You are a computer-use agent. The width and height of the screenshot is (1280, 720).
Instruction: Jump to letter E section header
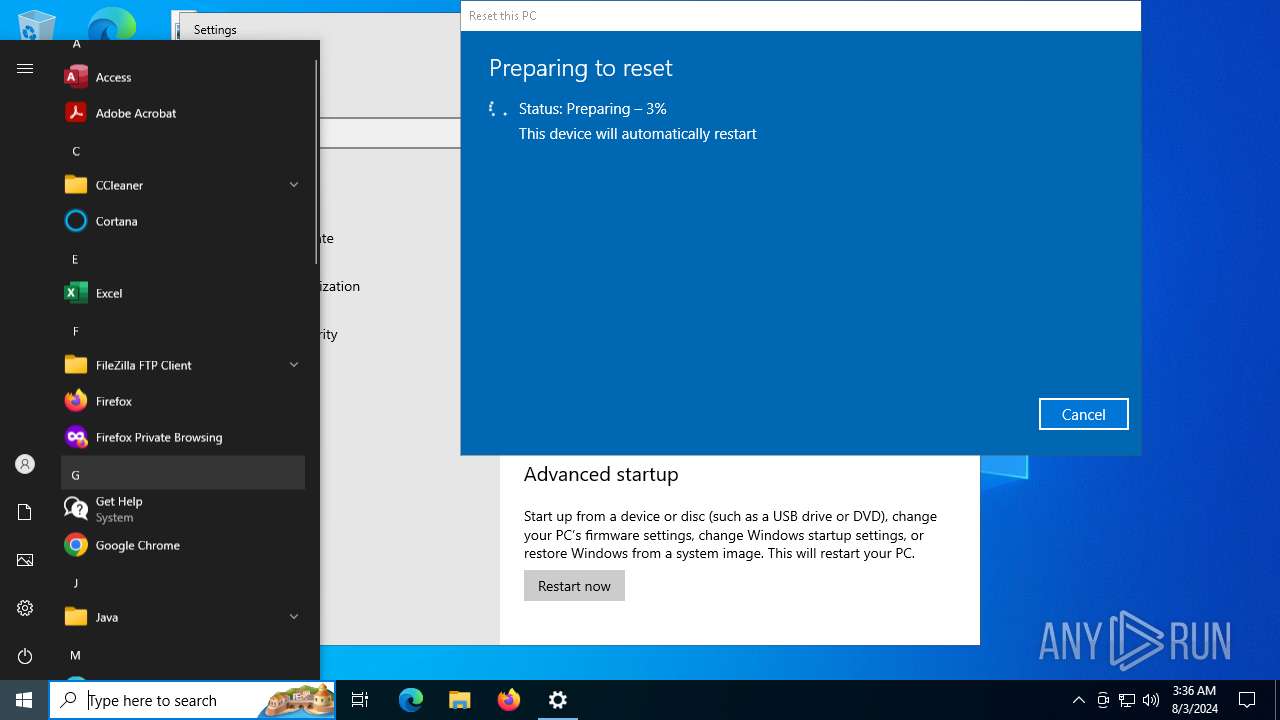click(183, 259)
